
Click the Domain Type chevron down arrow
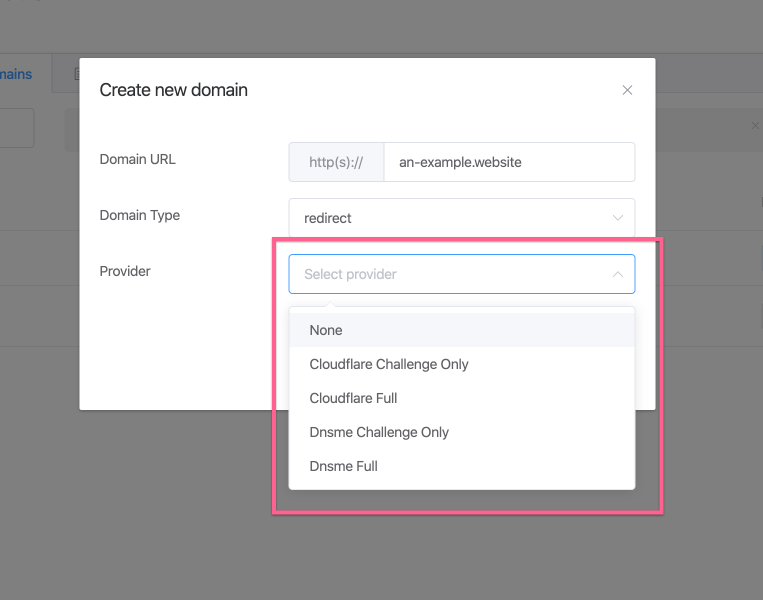[x=618, y=218]
